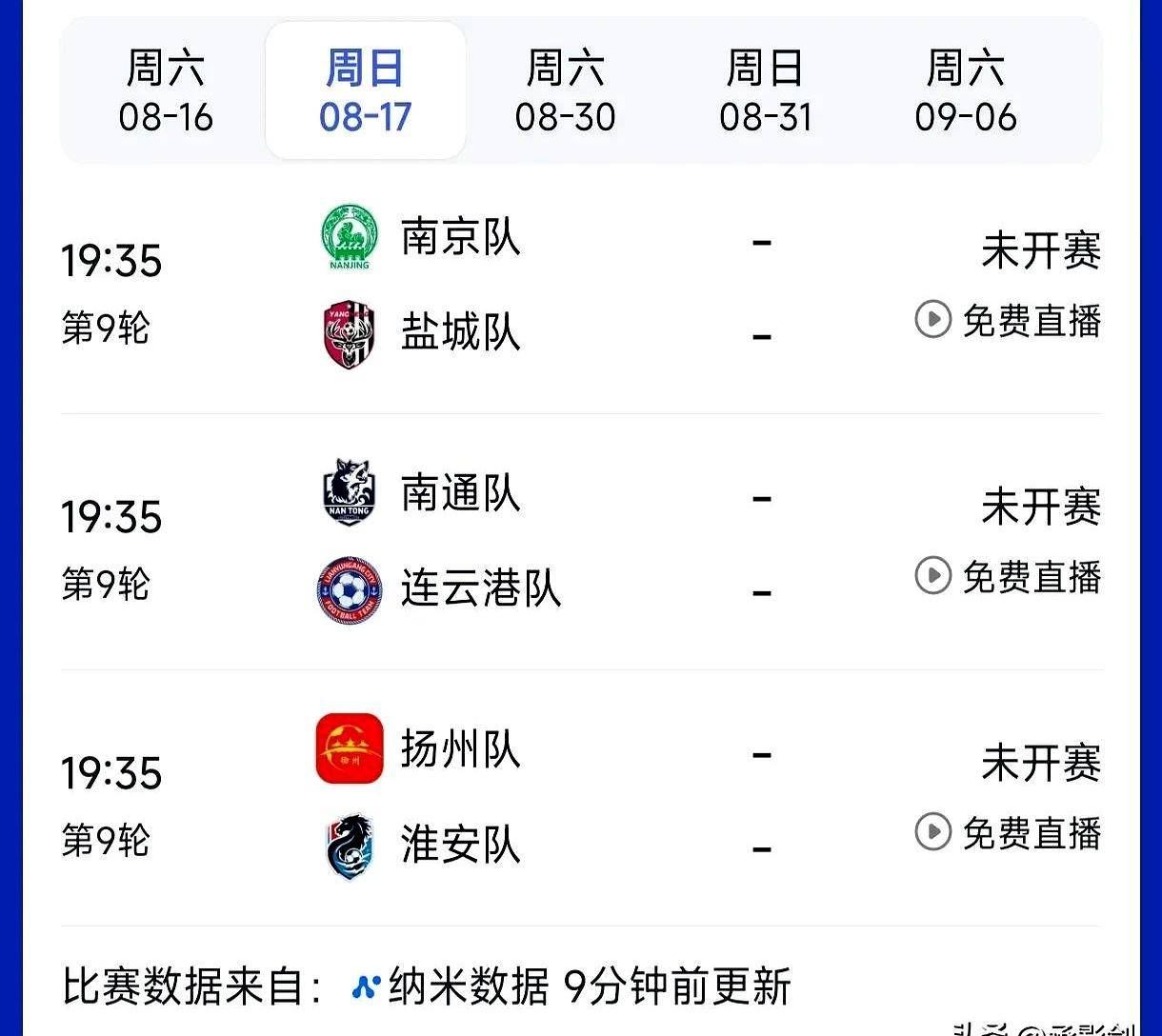Click the Nami Data source logo
1162x1036 pixels.
pyautogui.click(x=366, y=986)
